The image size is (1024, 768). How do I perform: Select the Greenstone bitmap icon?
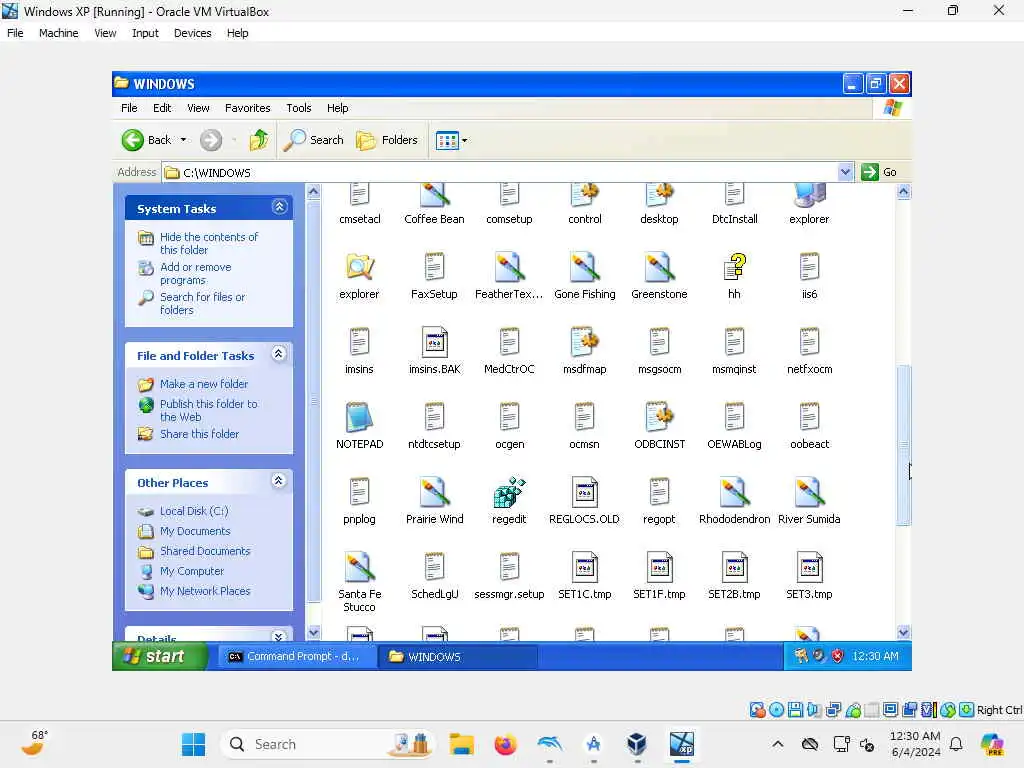click(659, 266)
